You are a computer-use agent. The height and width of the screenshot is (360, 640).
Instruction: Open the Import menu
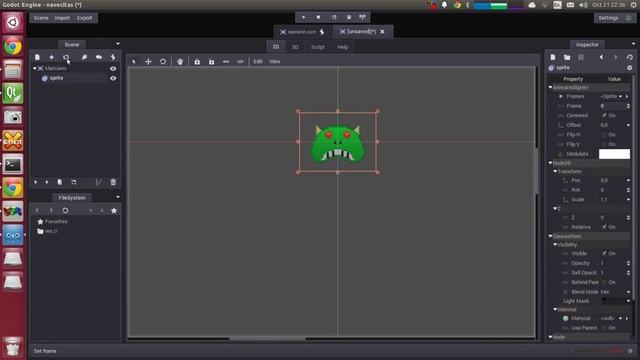pos(62,18)
